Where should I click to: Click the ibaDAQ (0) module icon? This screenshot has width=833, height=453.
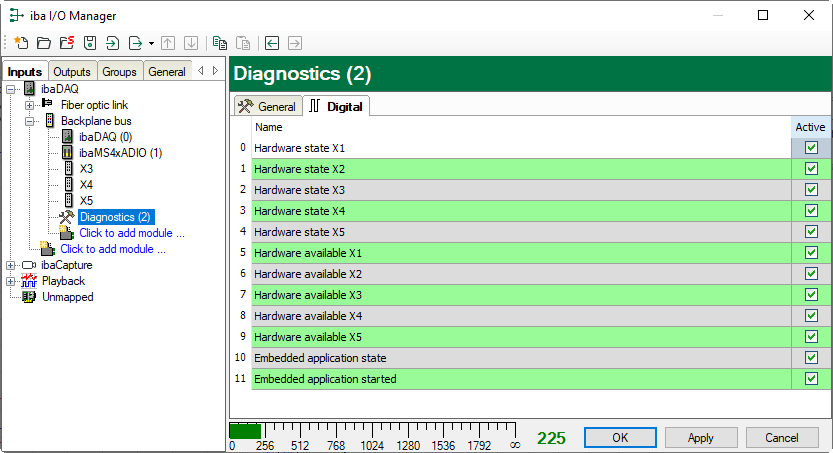click(x=67, y=136)
